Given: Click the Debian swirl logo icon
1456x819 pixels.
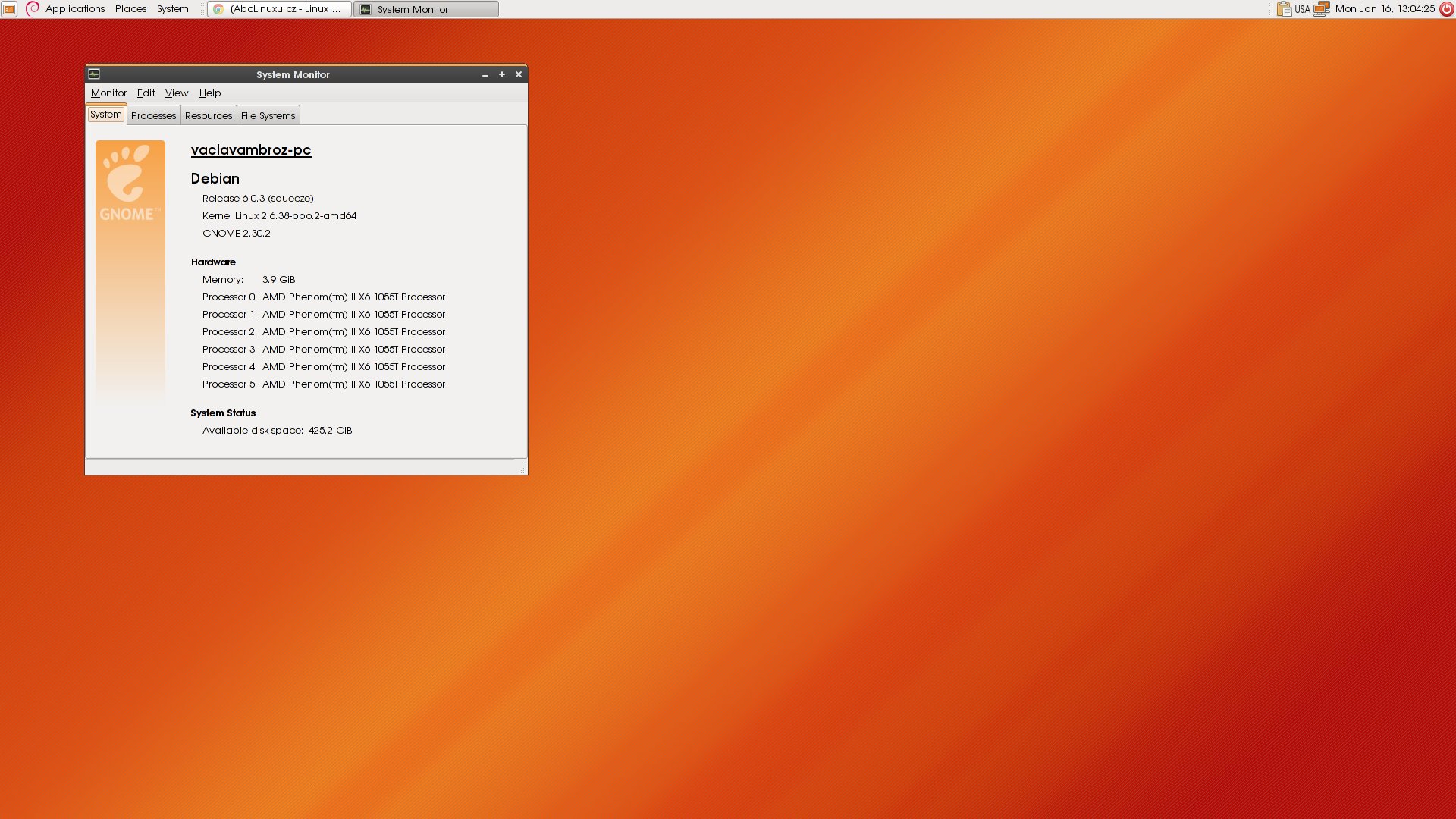Looking at the screenshot, I should [x=33, y=9].
